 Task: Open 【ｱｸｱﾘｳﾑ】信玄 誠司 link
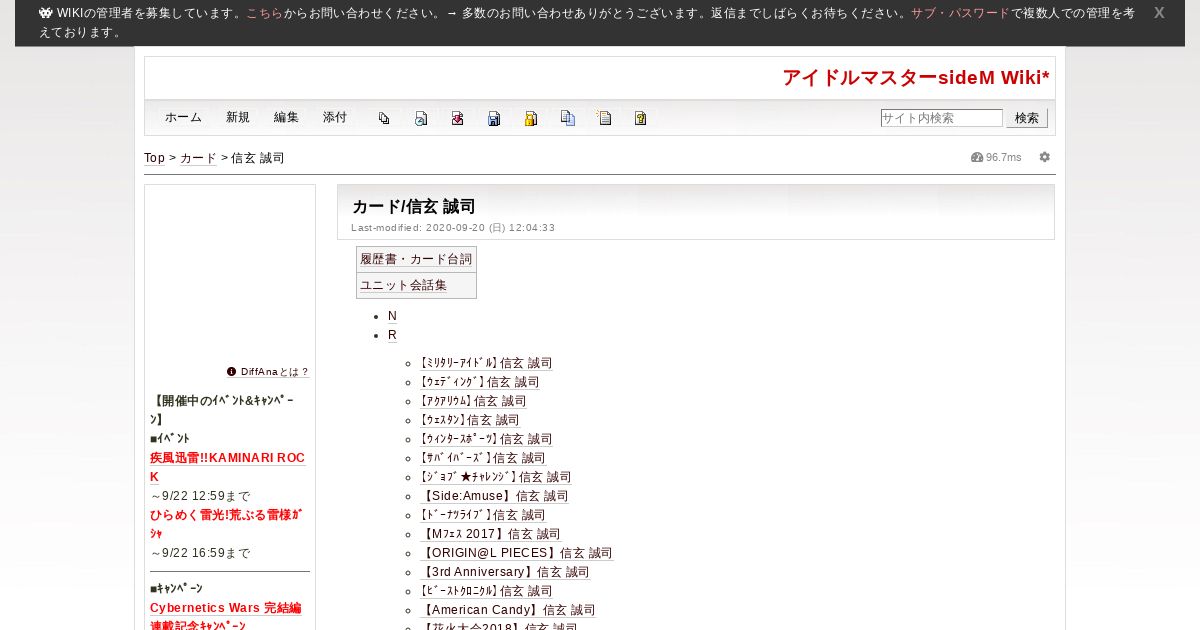point(472,402)
